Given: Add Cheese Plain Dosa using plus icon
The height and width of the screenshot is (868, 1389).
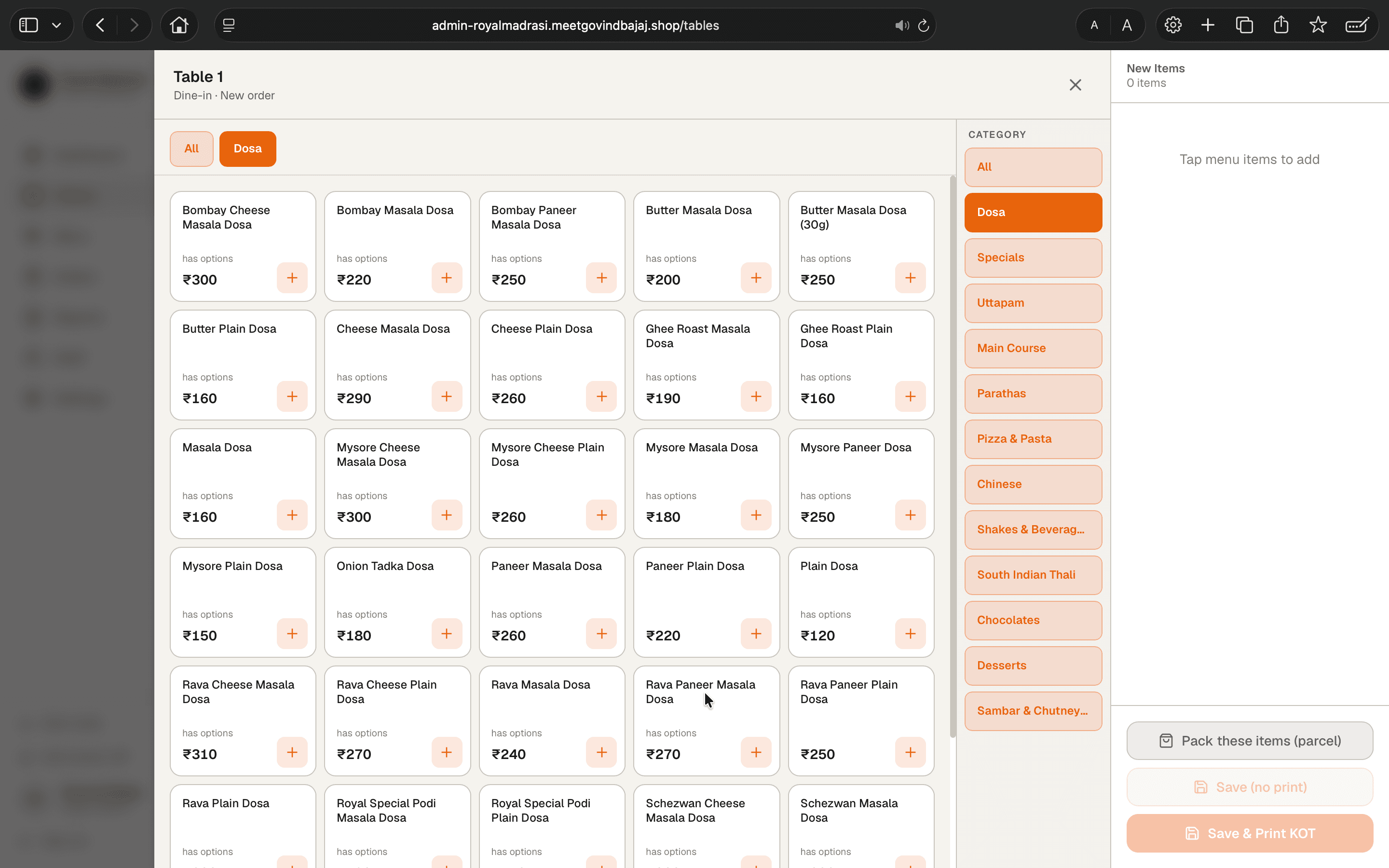Looking at the screenshot, I should coord(601,397).
